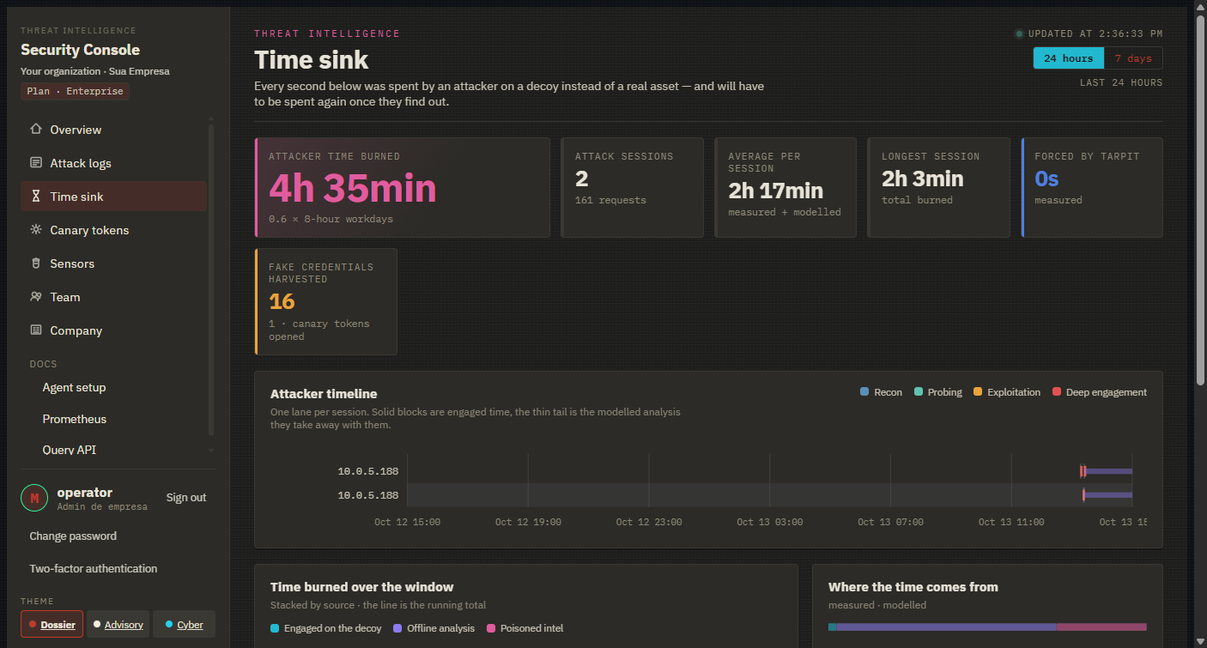Click the Company building icon
This screenshot has height=648, width=1207.
click(x=36, y=330)
